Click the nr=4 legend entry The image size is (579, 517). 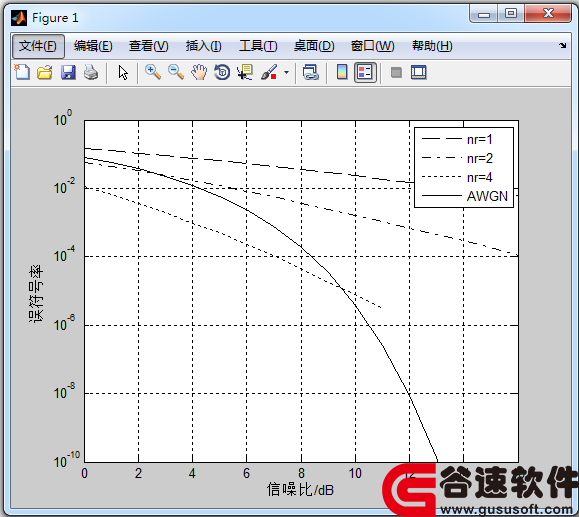click(x=457, y=177)
